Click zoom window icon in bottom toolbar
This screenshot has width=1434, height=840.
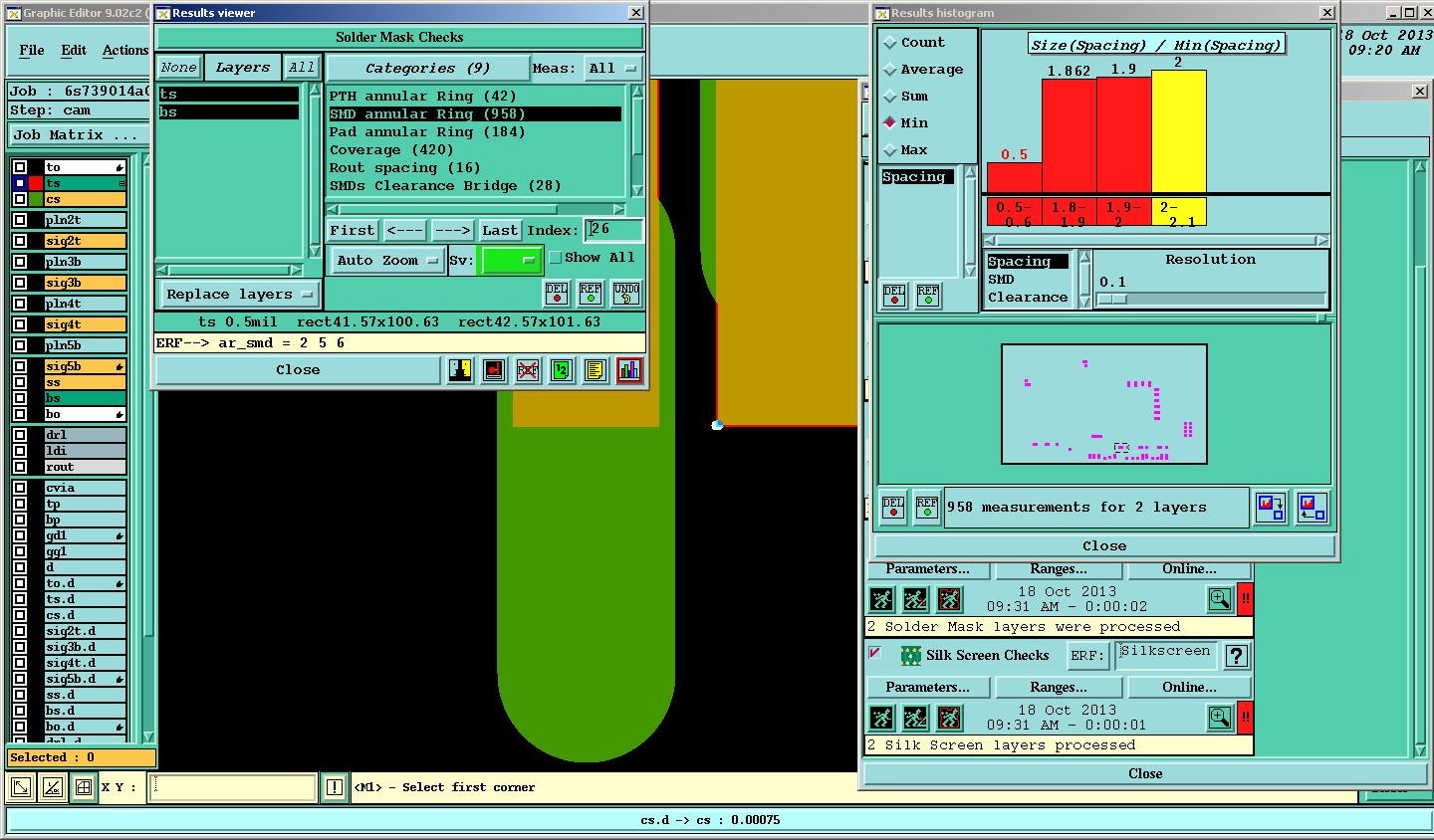20,788
